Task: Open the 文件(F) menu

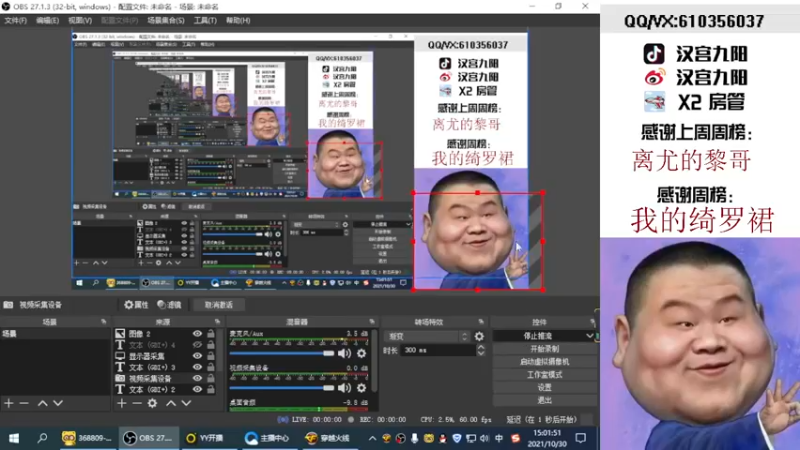Action: (x=15, y=20)
